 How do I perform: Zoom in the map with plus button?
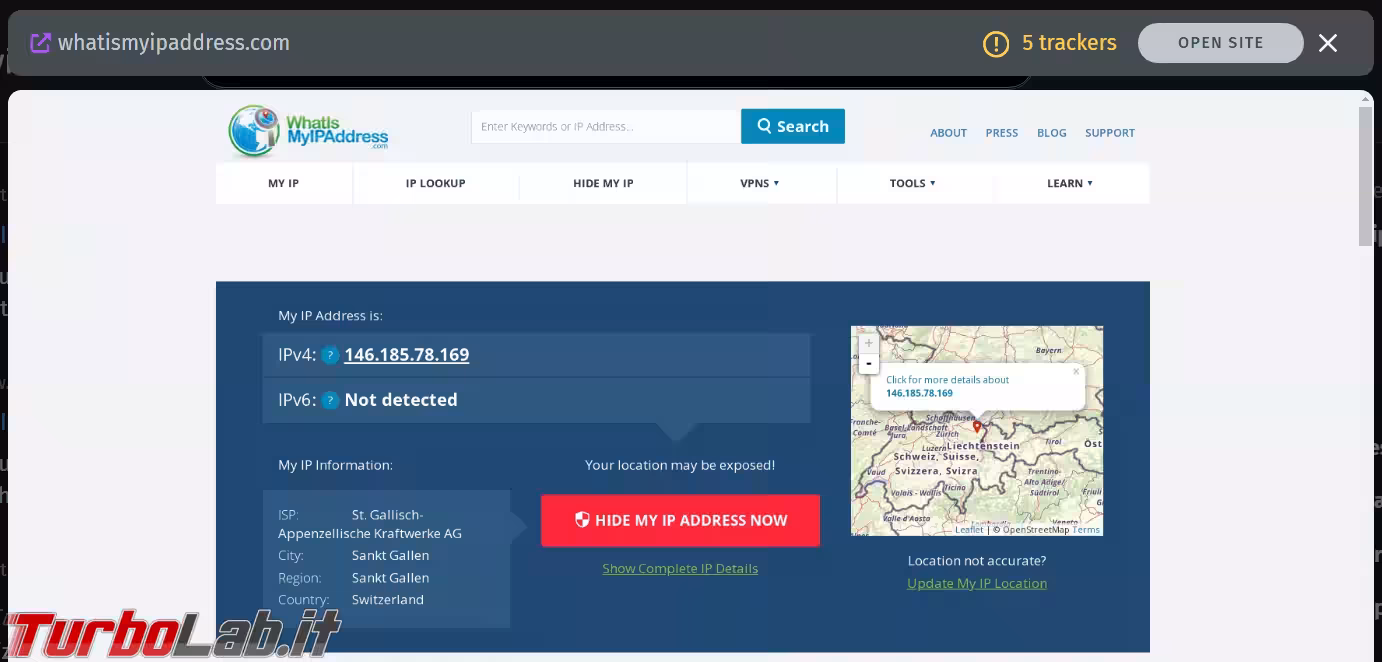tap(868, 343)
